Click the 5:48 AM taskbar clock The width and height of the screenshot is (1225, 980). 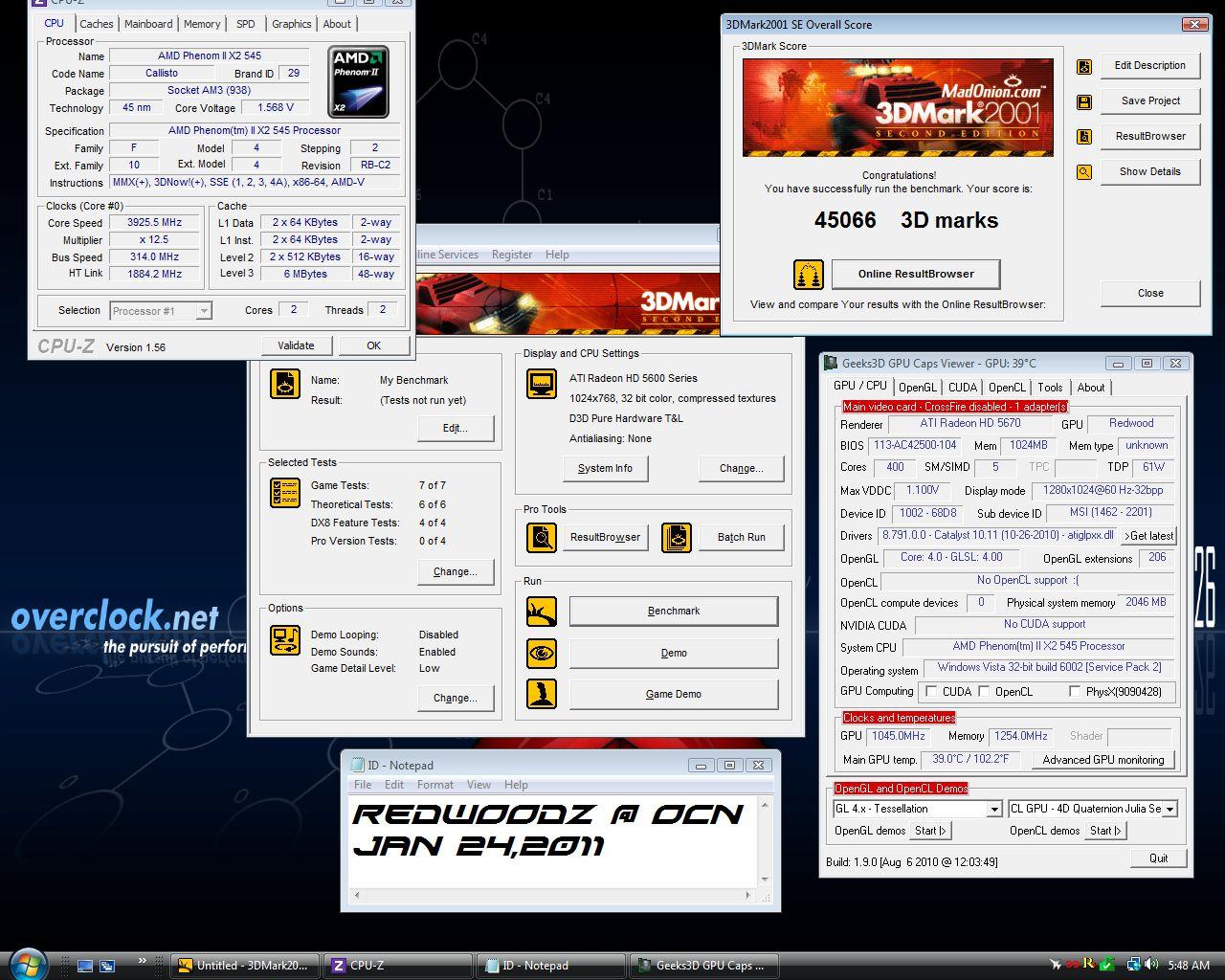pyautogui.click(x=1189, y=966)
